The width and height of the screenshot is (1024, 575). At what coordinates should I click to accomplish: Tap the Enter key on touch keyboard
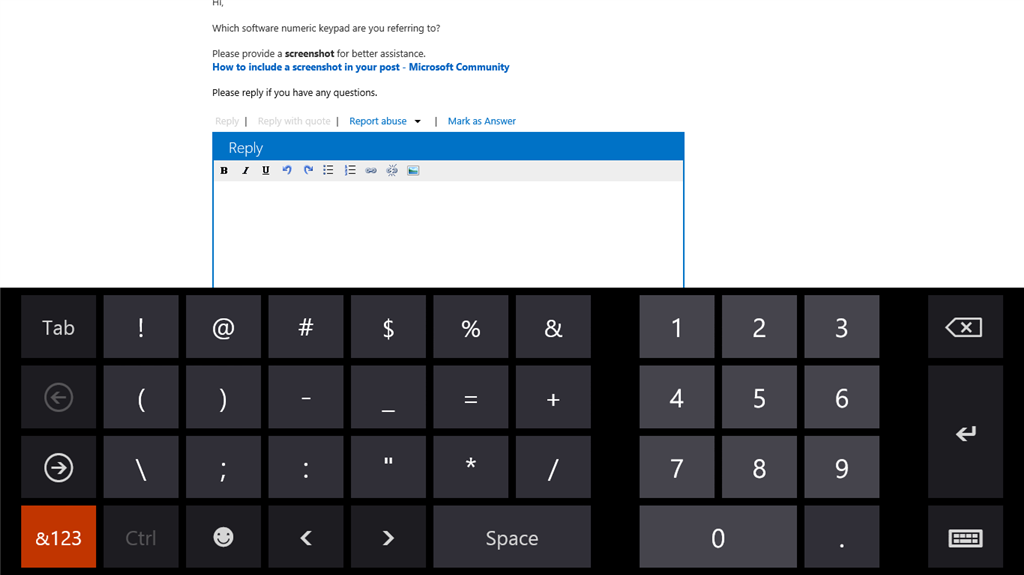(x=965, y=432)
